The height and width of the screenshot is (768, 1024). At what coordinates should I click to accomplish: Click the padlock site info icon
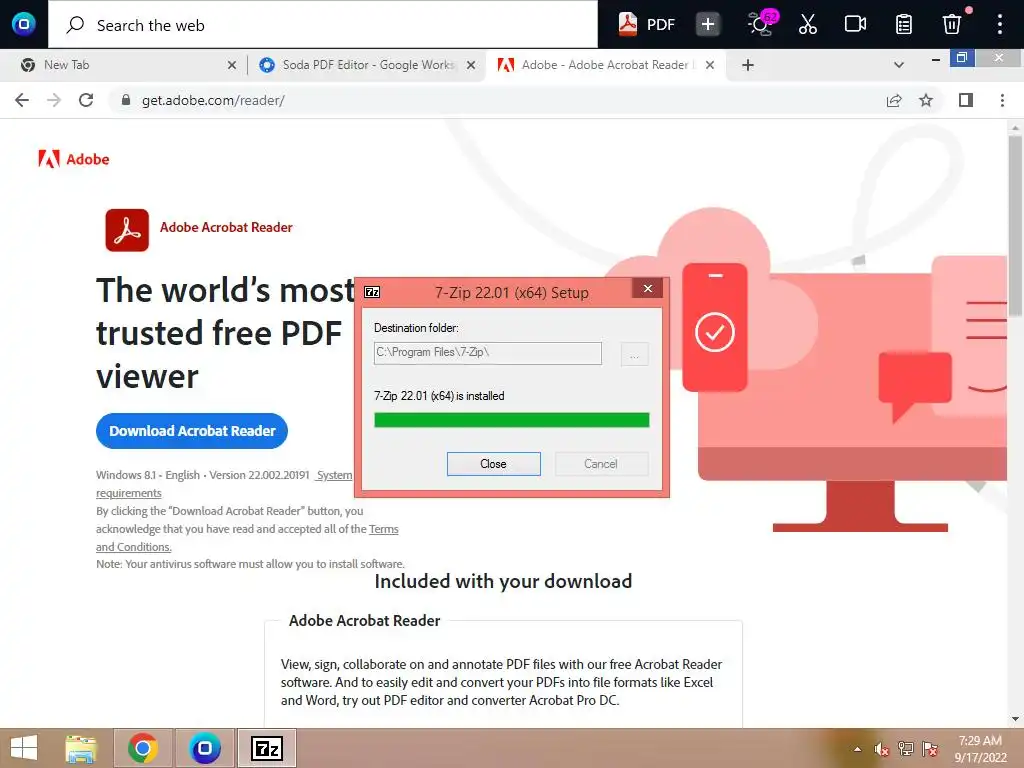[x=125, y=100]
